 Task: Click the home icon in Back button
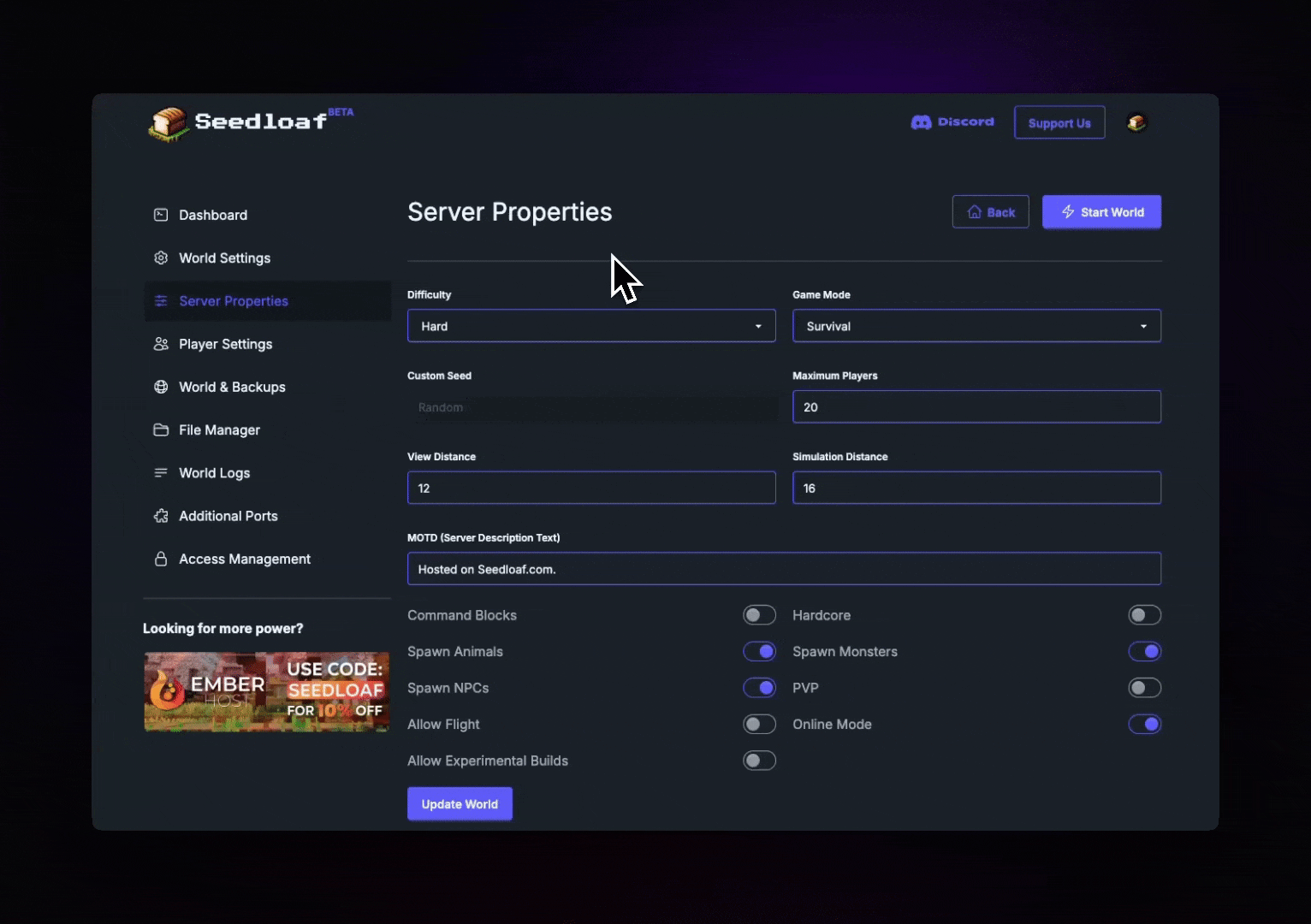(974, 212)
